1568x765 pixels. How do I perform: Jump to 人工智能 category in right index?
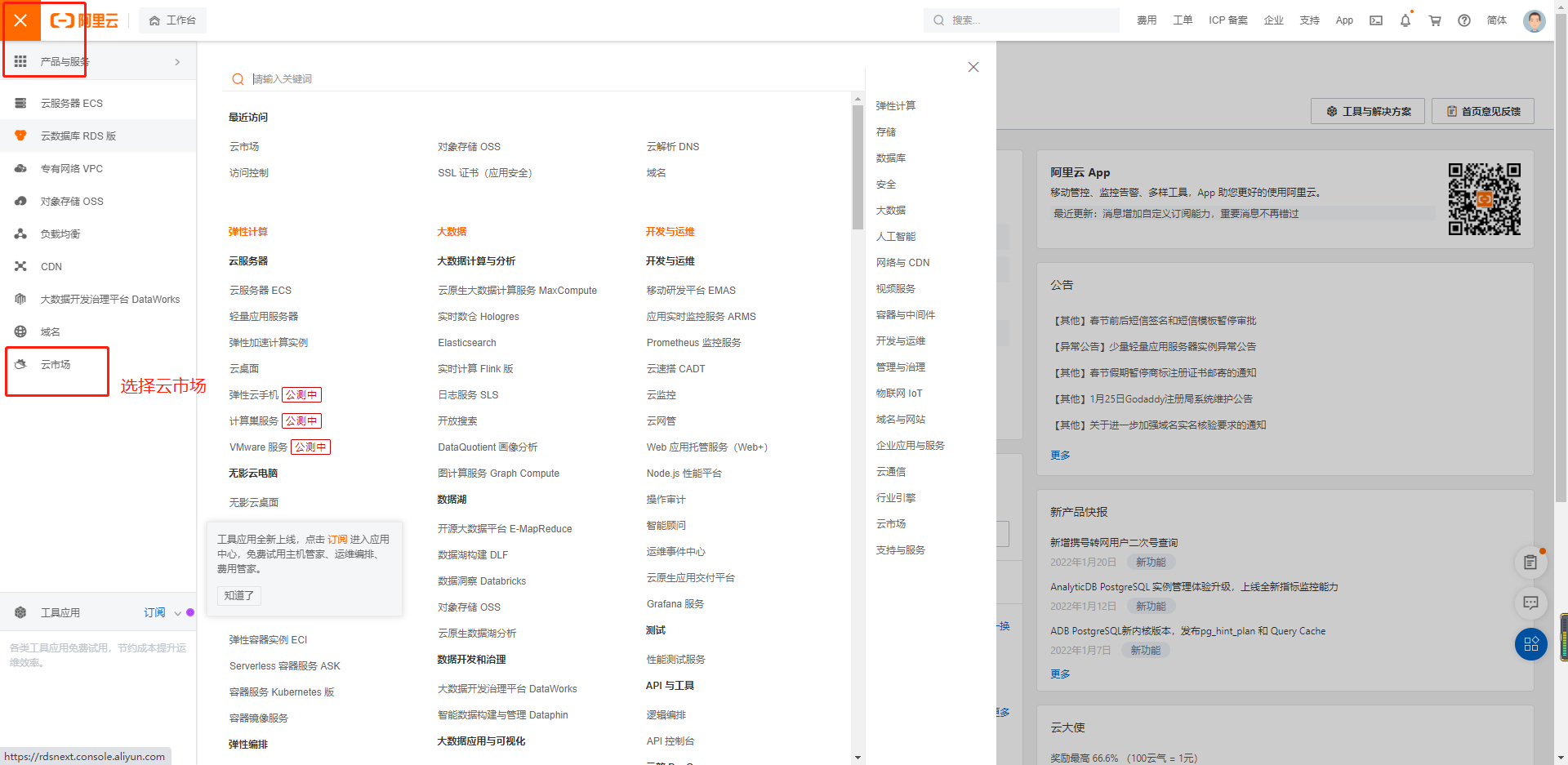click(x=896, y=237)
